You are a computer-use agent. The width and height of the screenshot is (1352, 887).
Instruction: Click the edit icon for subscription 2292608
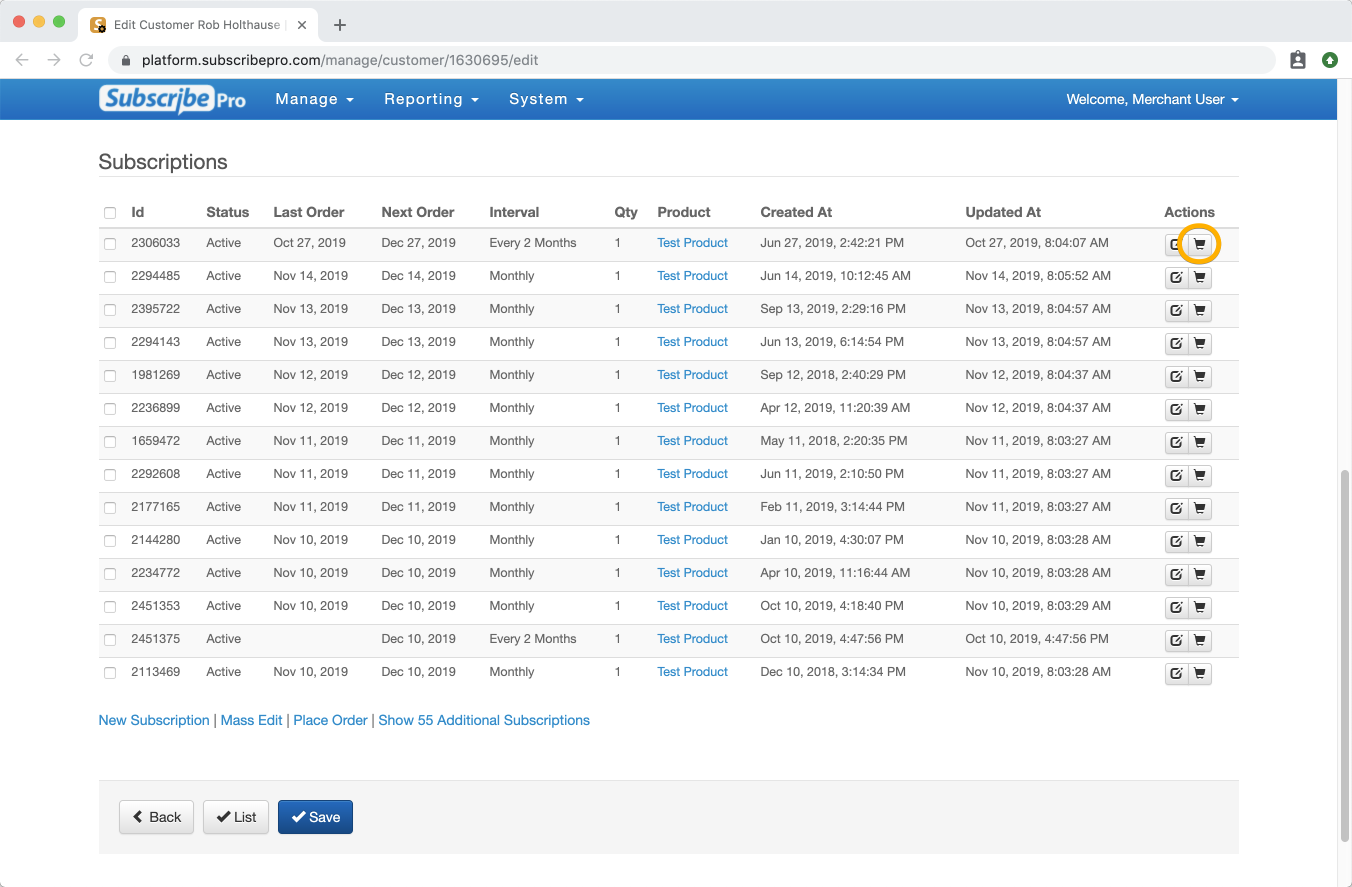click(1176, 476)
